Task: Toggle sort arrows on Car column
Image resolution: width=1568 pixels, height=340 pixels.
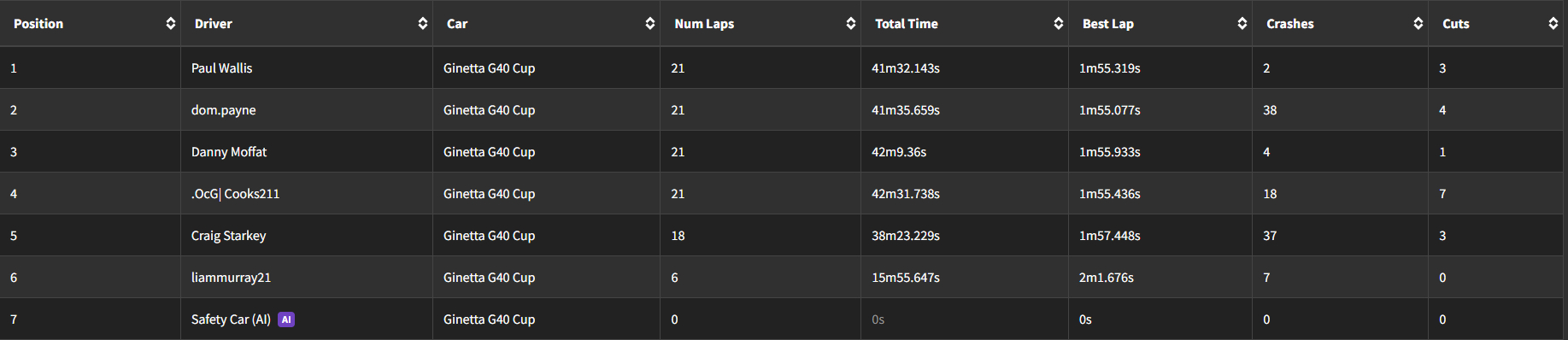Action: (650, 24)
